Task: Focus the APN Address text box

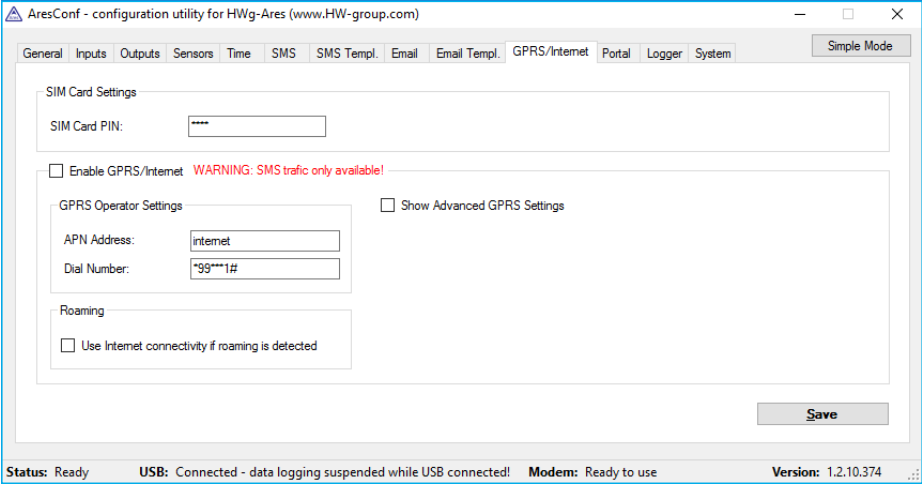Action: click(x=265, y=241)
